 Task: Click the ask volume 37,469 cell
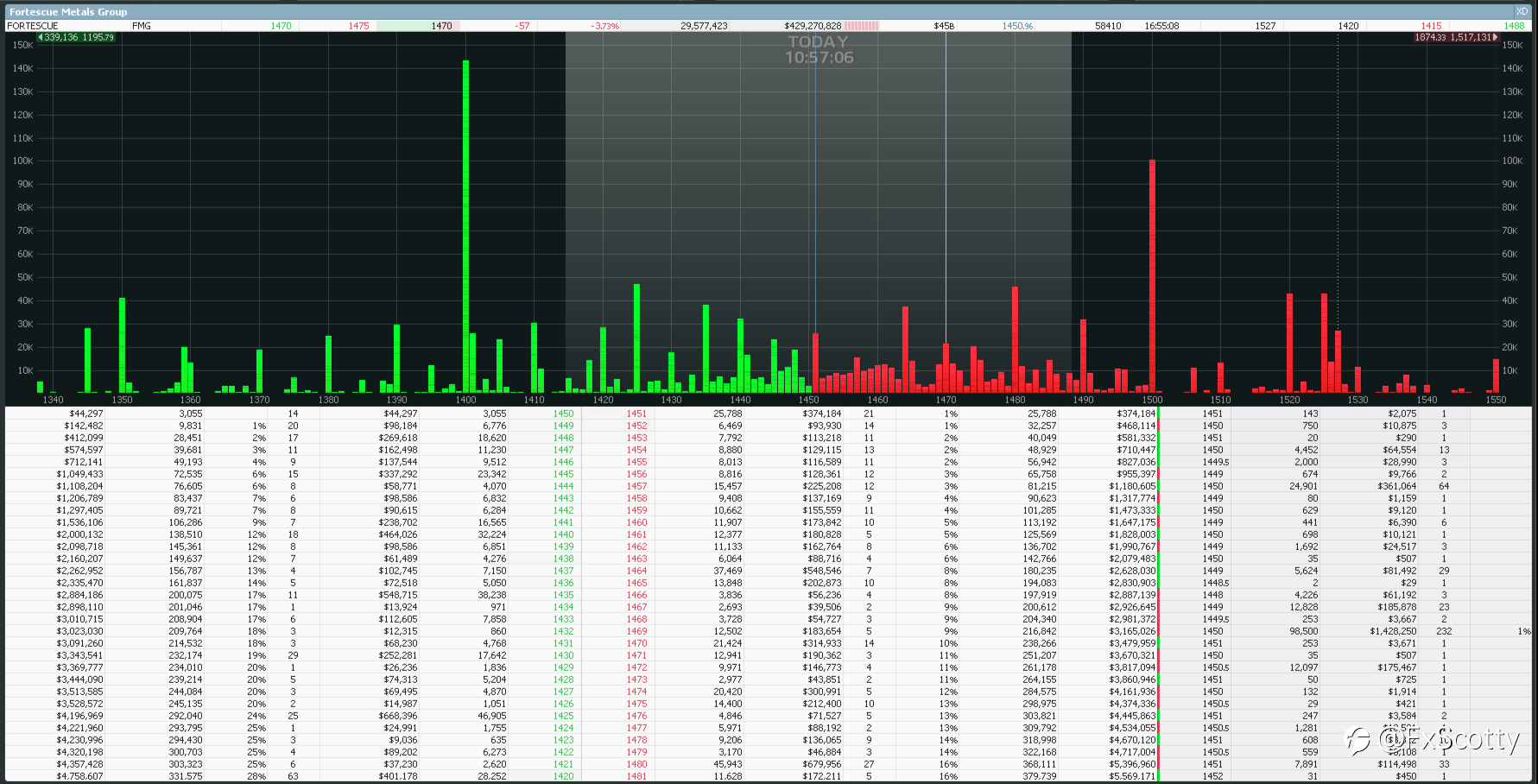click(728, 571)
